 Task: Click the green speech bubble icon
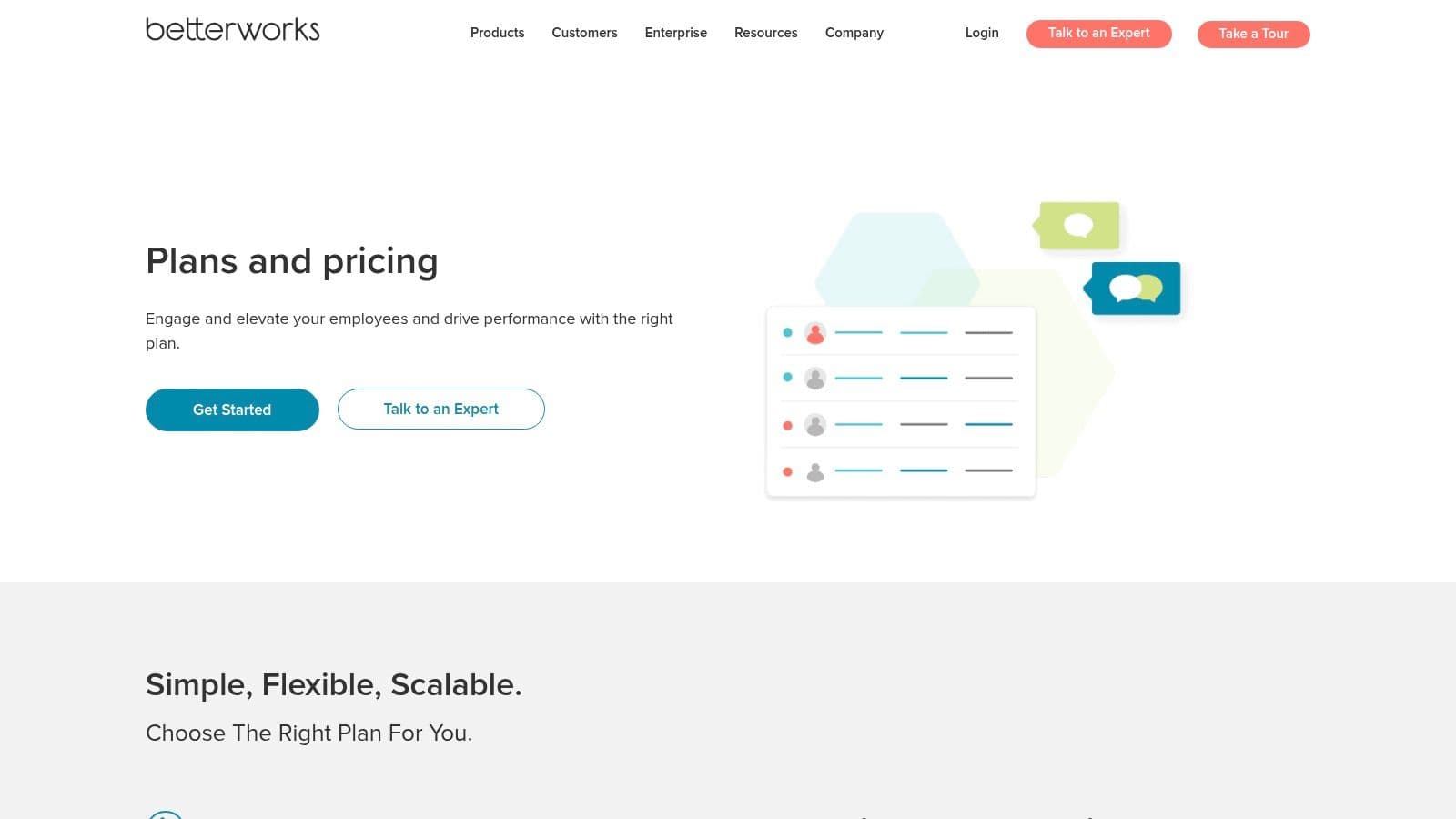[x=1079, y=226]
